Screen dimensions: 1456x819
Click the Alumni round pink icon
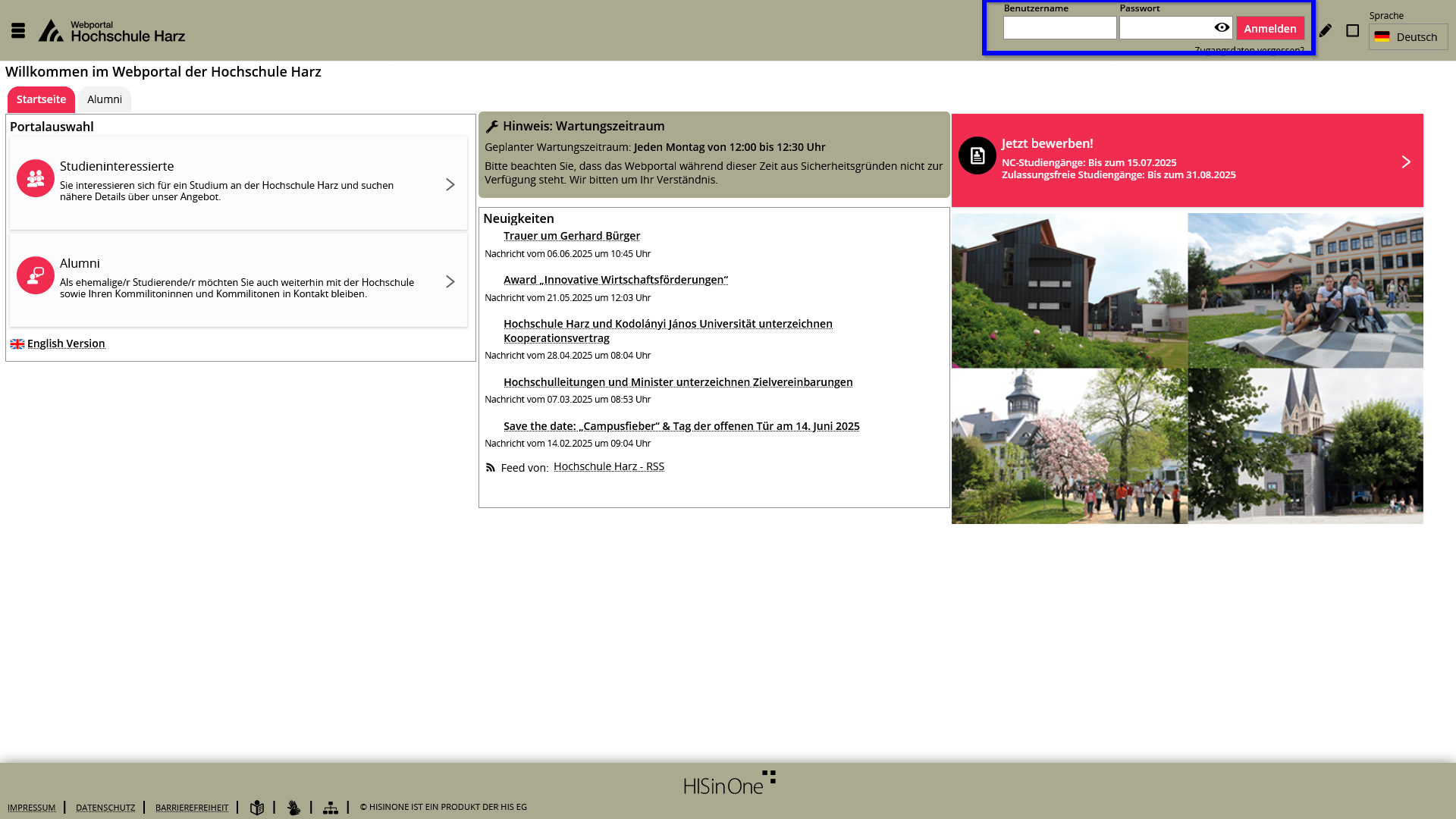click(36, 275)
